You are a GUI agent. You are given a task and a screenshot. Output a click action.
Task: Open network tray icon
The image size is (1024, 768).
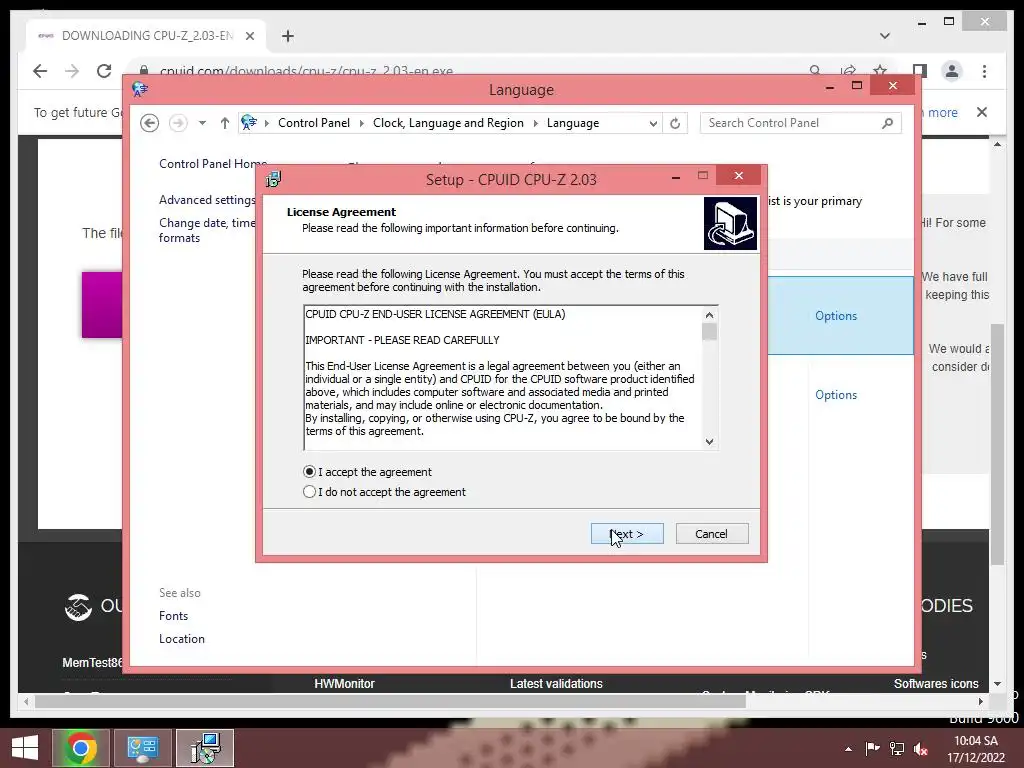pyautogui.click(x=897, y=749)
